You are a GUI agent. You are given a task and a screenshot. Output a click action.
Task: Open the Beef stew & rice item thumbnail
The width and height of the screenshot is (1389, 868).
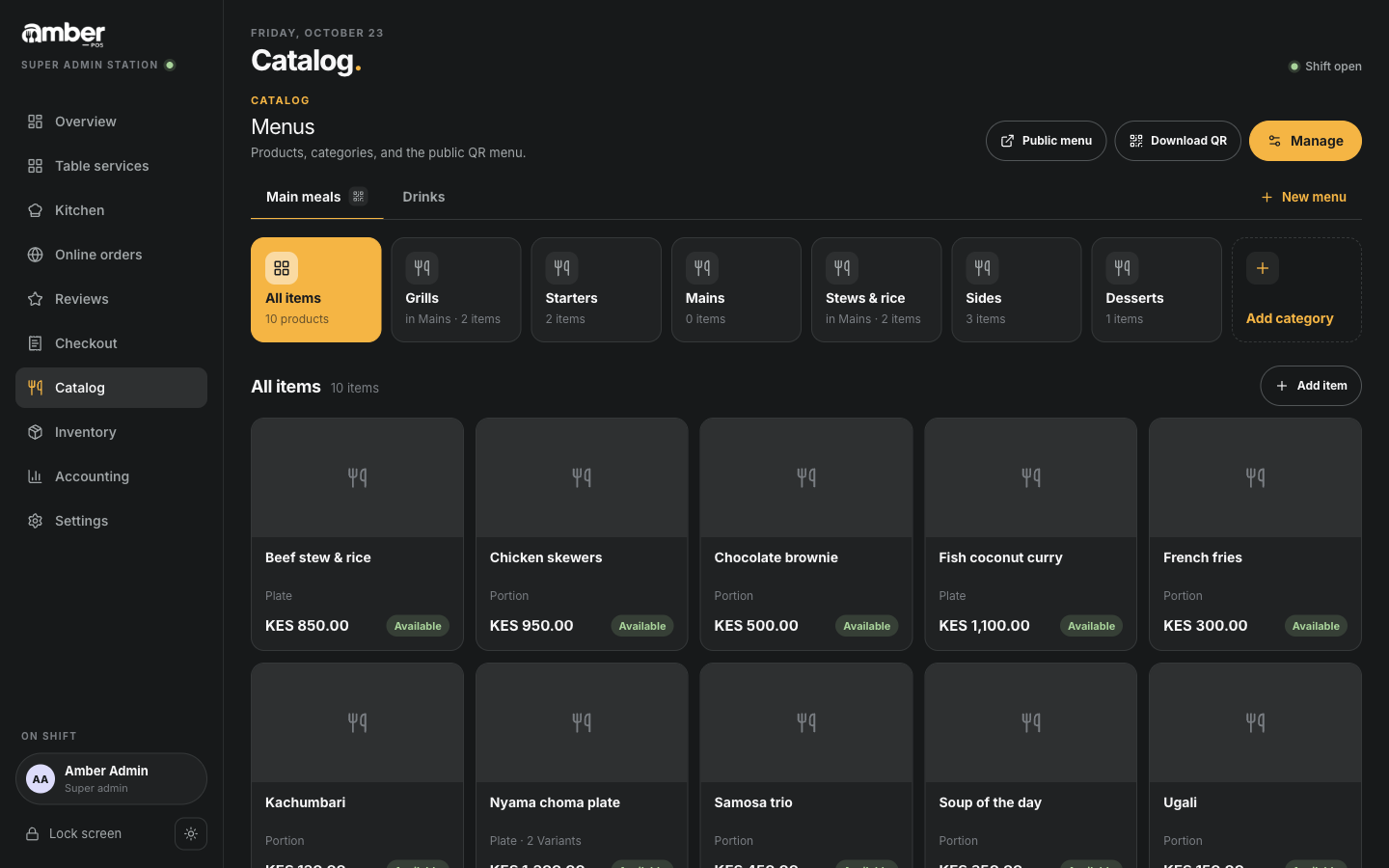tap(357, 477)
